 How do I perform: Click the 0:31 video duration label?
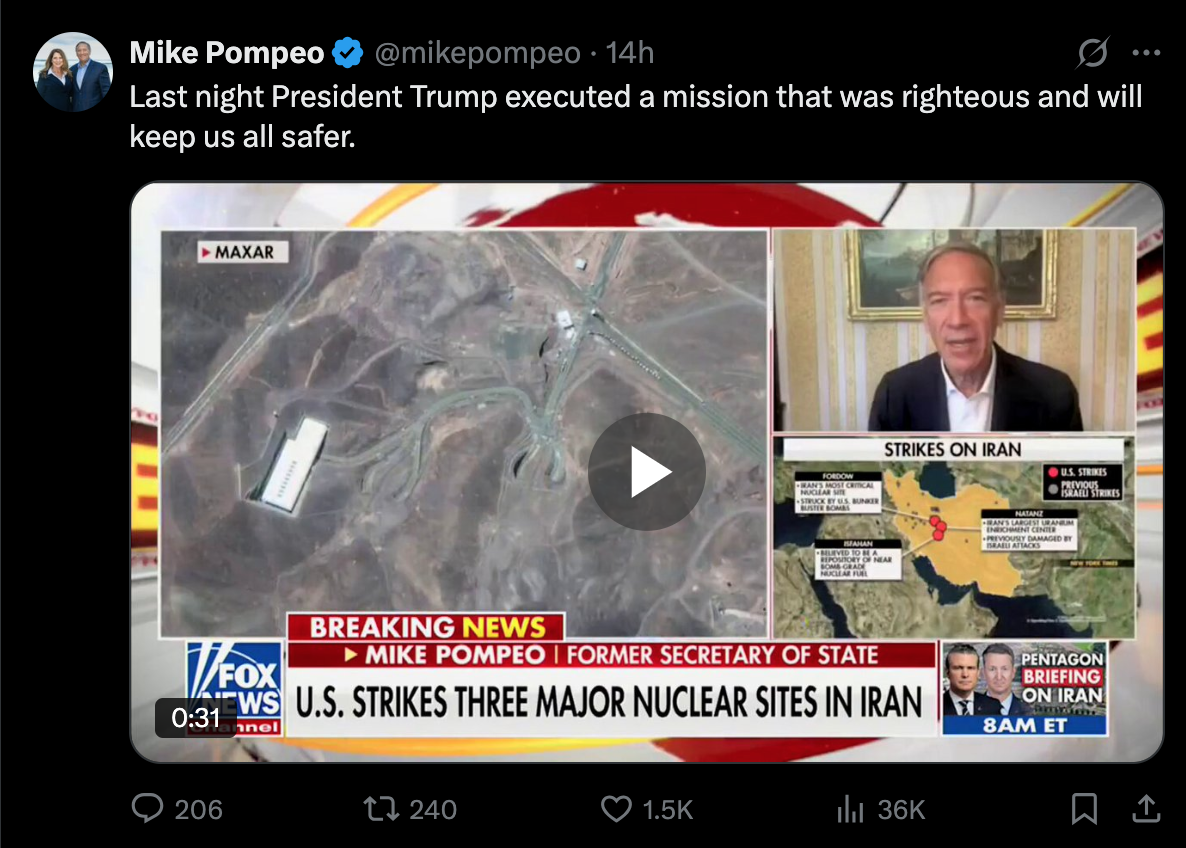click(x=195, y=717)
